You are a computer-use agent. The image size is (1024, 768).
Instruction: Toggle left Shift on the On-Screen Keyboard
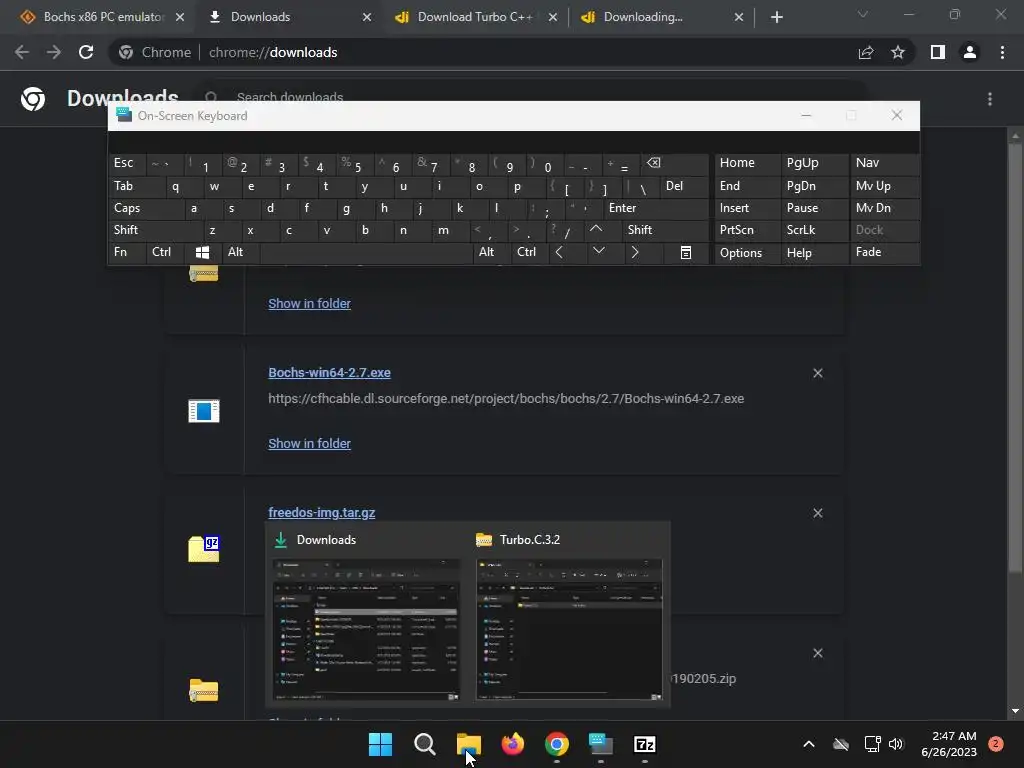pyautogui.click(x=155, y=230)
